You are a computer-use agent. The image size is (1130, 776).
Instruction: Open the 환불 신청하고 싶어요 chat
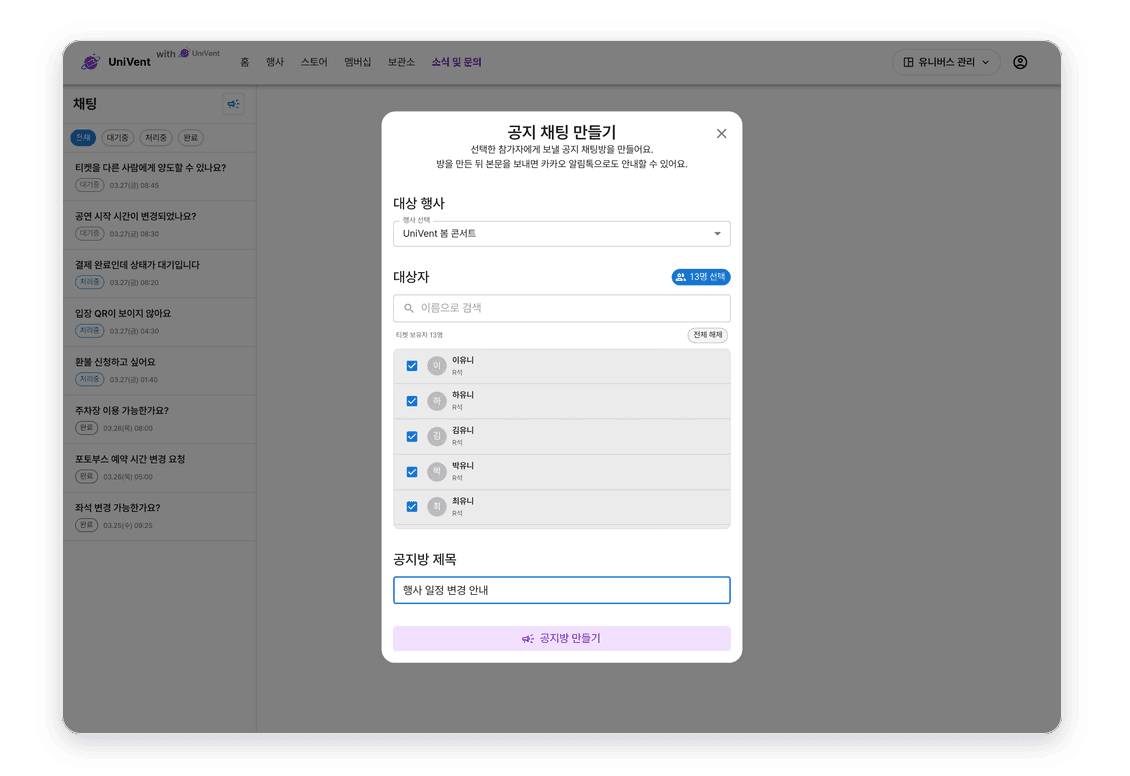pyautogui.click(x=160, y=370)
